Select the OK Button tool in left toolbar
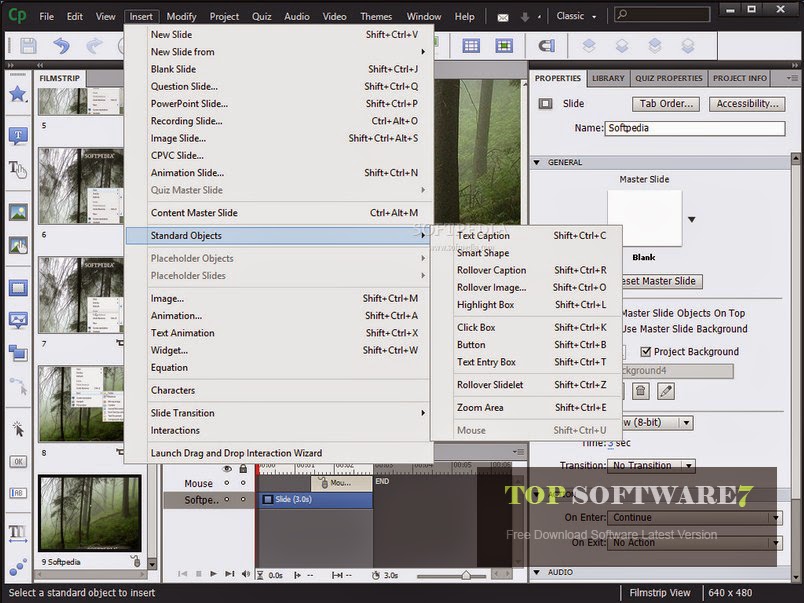 pos(18,461)
